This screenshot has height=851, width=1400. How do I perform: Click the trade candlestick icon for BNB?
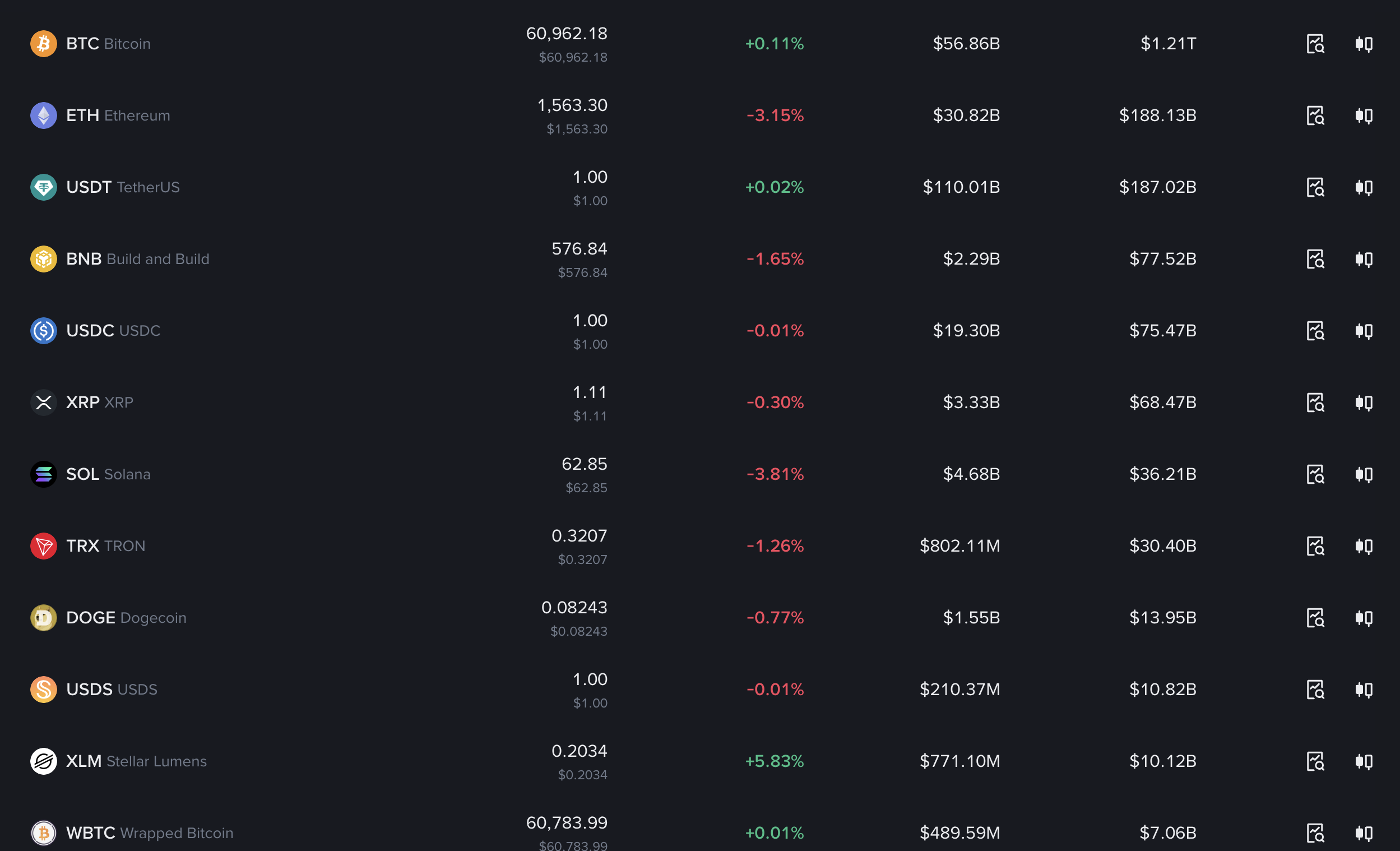[x=1364, y=259]
